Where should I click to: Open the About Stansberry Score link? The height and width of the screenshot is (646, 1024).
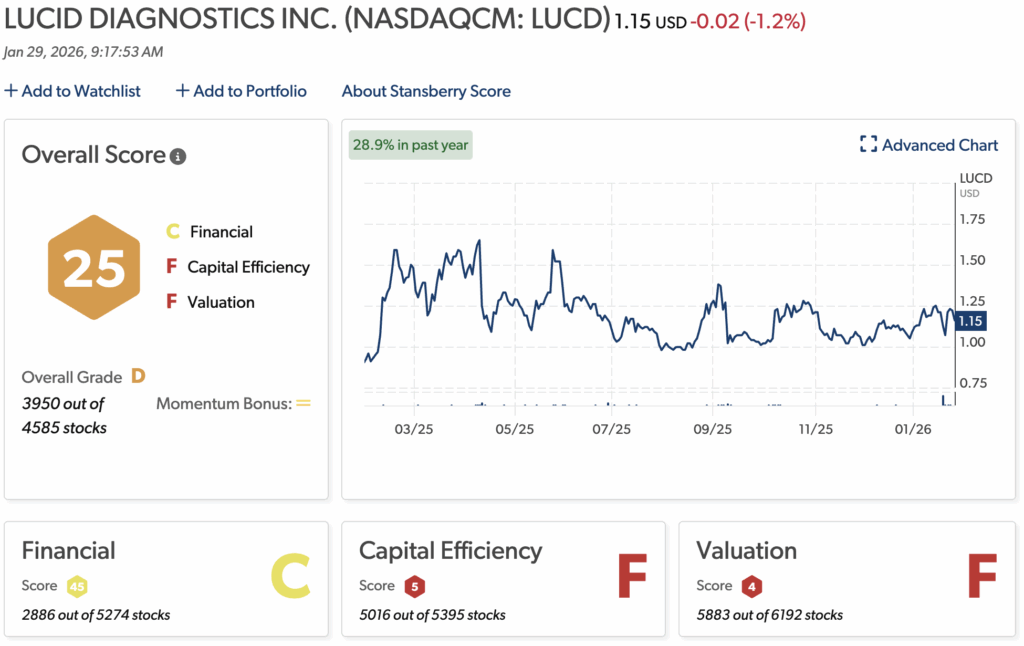pos(426,91)
